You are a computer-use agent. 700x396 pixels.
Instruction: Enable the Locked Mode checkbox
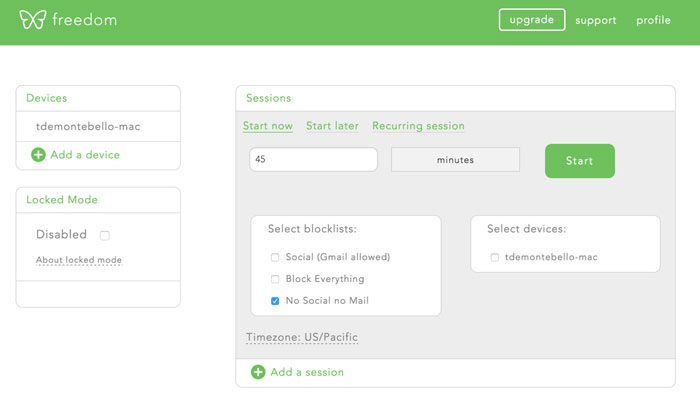[x=104, y=235]
